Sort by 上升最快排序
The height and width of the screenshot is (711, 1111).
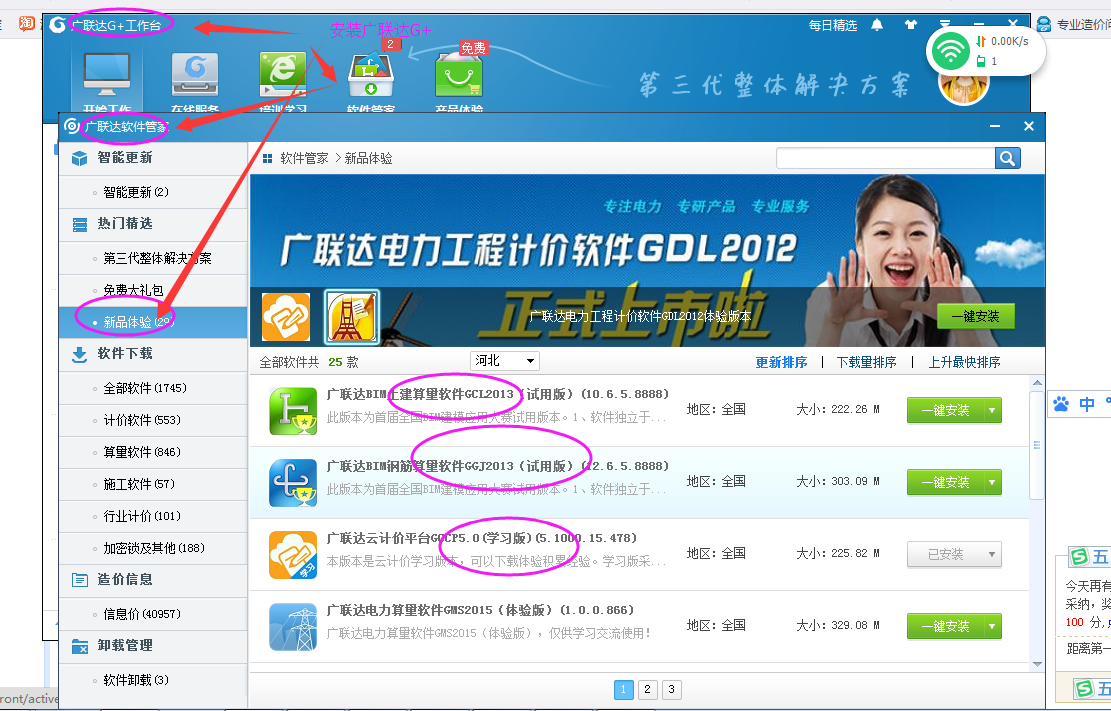(964, 362)
